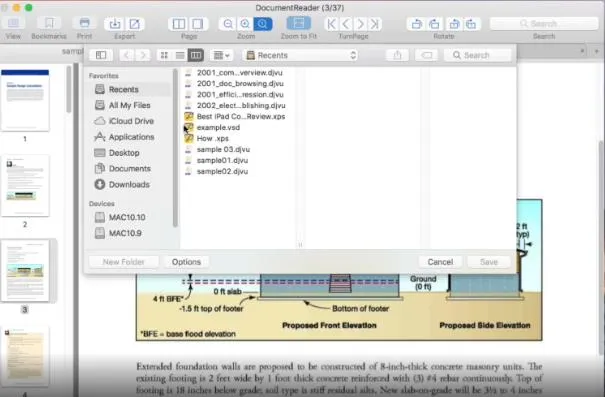Zoom in with the plus magnifier icon

(x=245, y=24)
